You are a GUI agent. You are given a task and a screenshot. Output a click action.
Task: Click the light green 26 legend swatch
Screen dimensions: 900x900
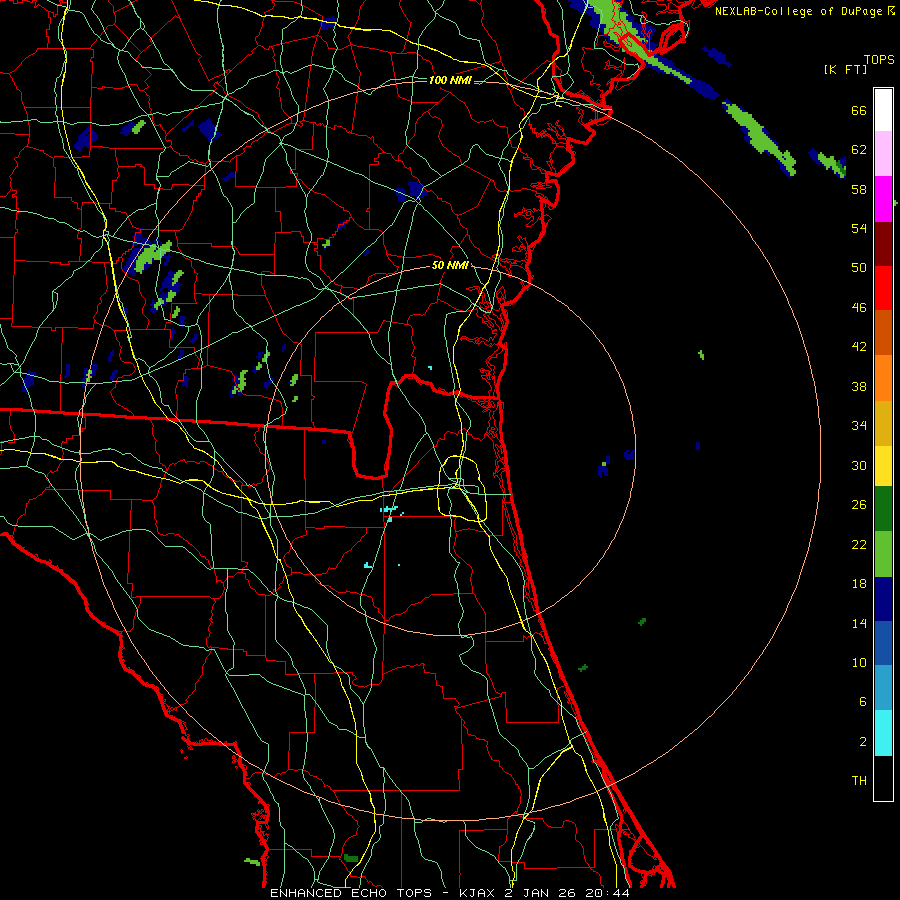(883, 554)
